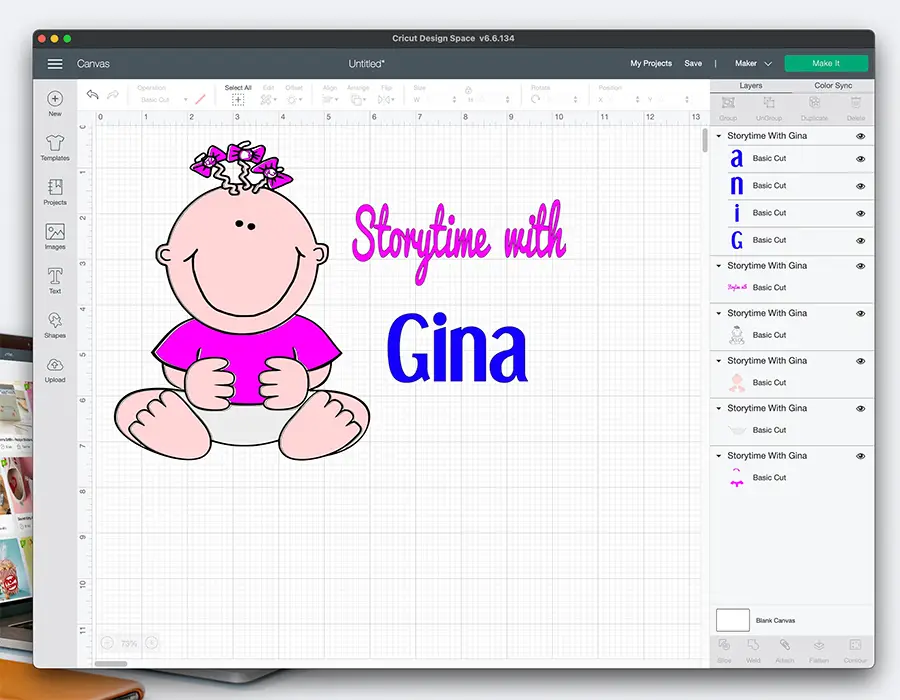Switch to the Layers tab

point(751,85)
